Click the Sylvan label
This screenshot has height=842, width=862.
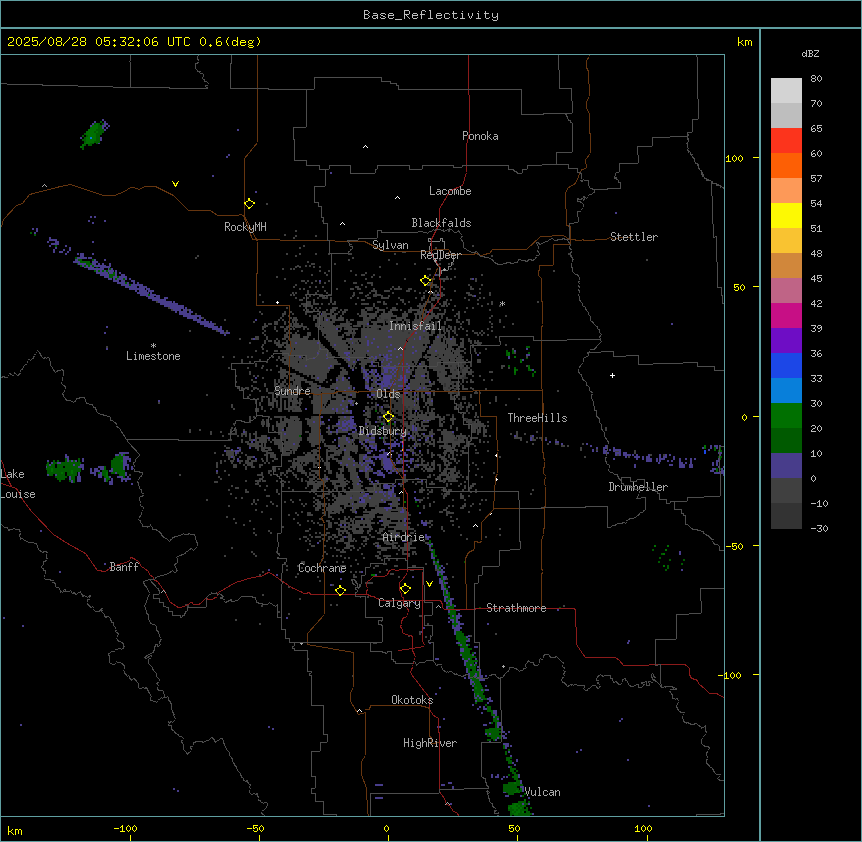coord(390,245)
